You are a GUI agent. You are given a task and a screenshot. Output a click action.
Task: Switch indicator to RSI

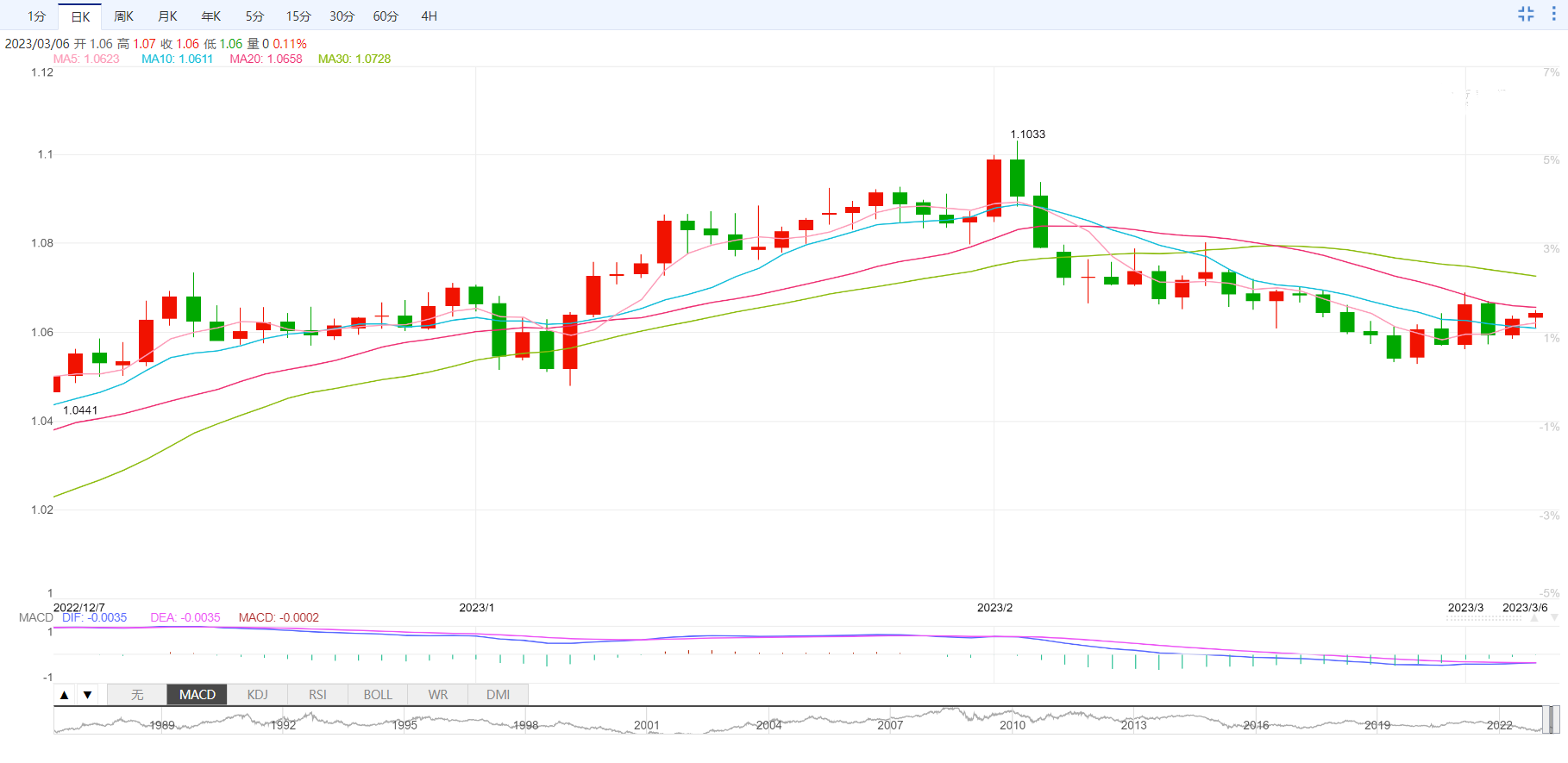click(x=317, y=695)
